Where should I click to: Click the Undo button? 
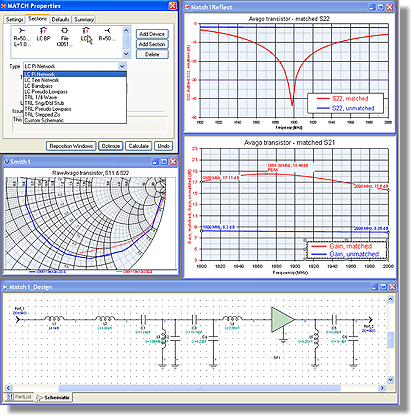(164, 146)
